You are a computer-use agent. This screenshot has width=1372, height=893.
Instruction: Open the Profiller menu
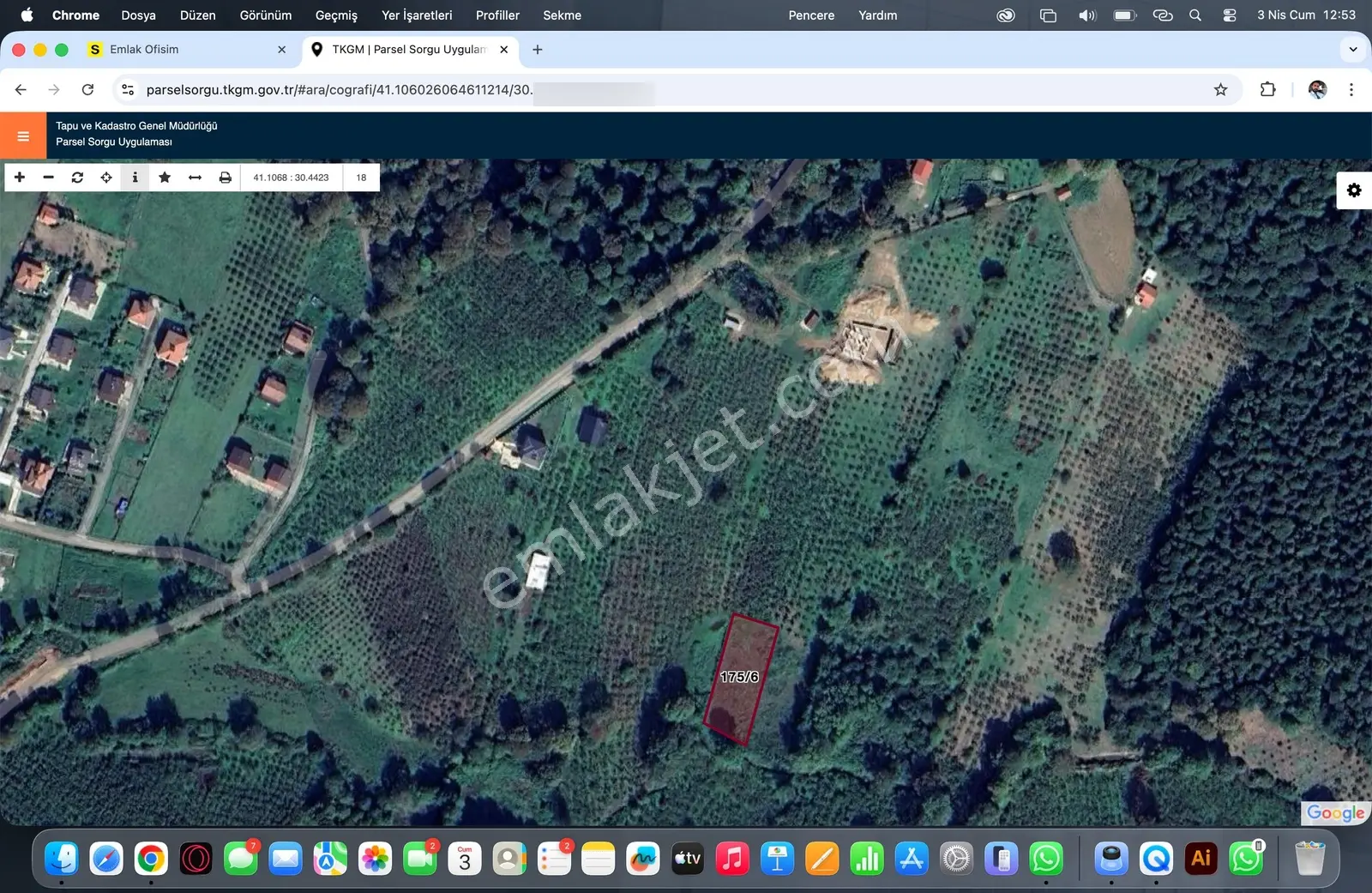click(497, 15)
